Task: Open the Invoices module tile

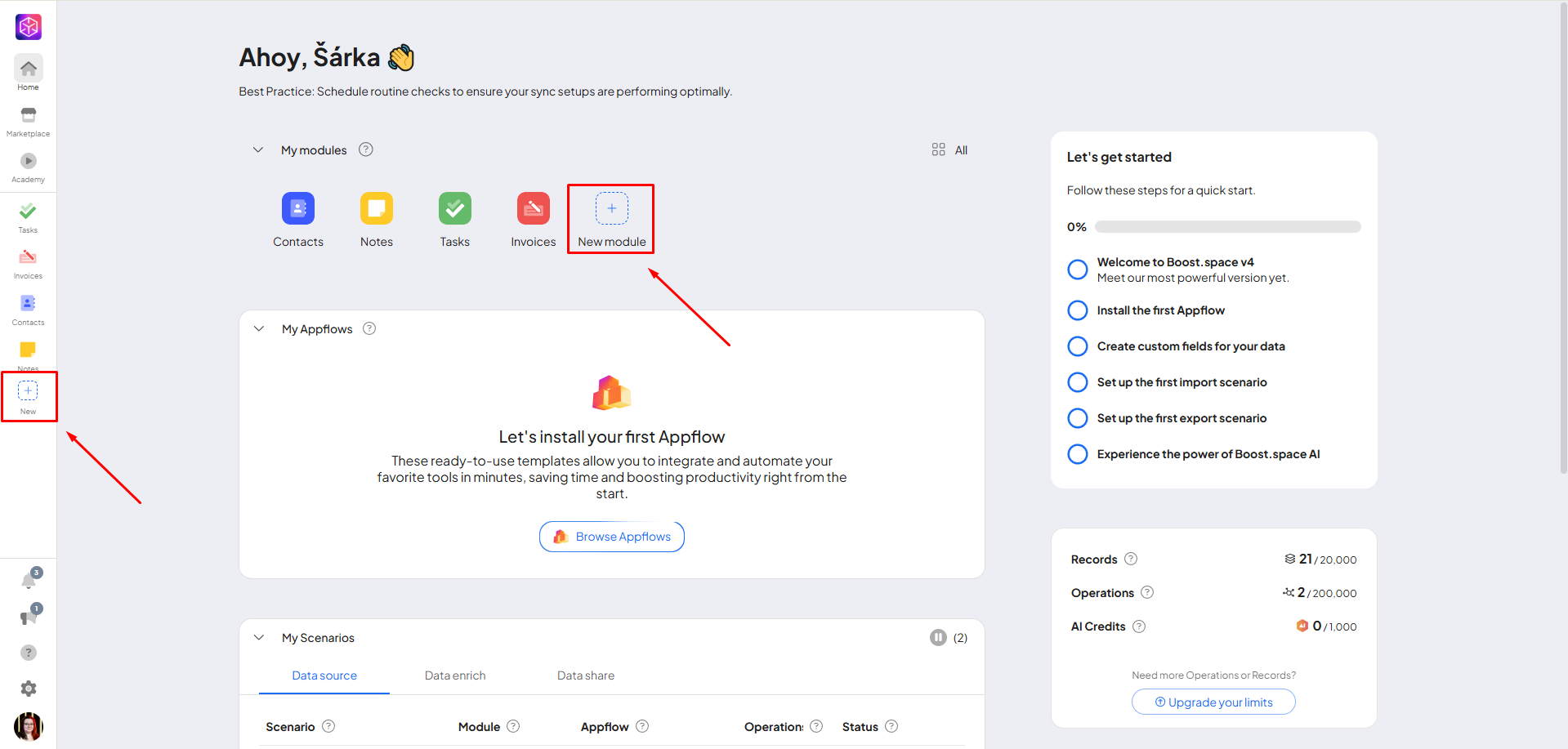Action: pyautogui.click(x=534, y=220)
